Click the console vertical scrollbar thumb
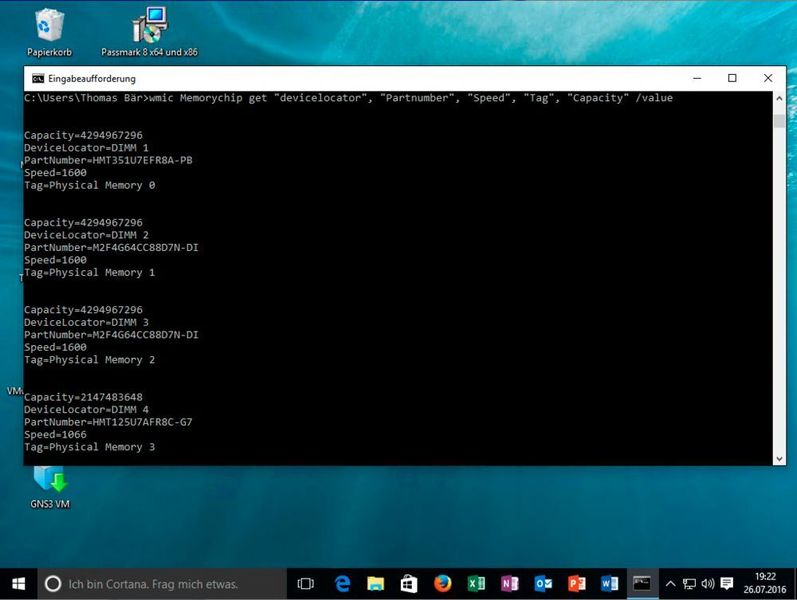This screenshot has width=797, height=600. [779, 121]
